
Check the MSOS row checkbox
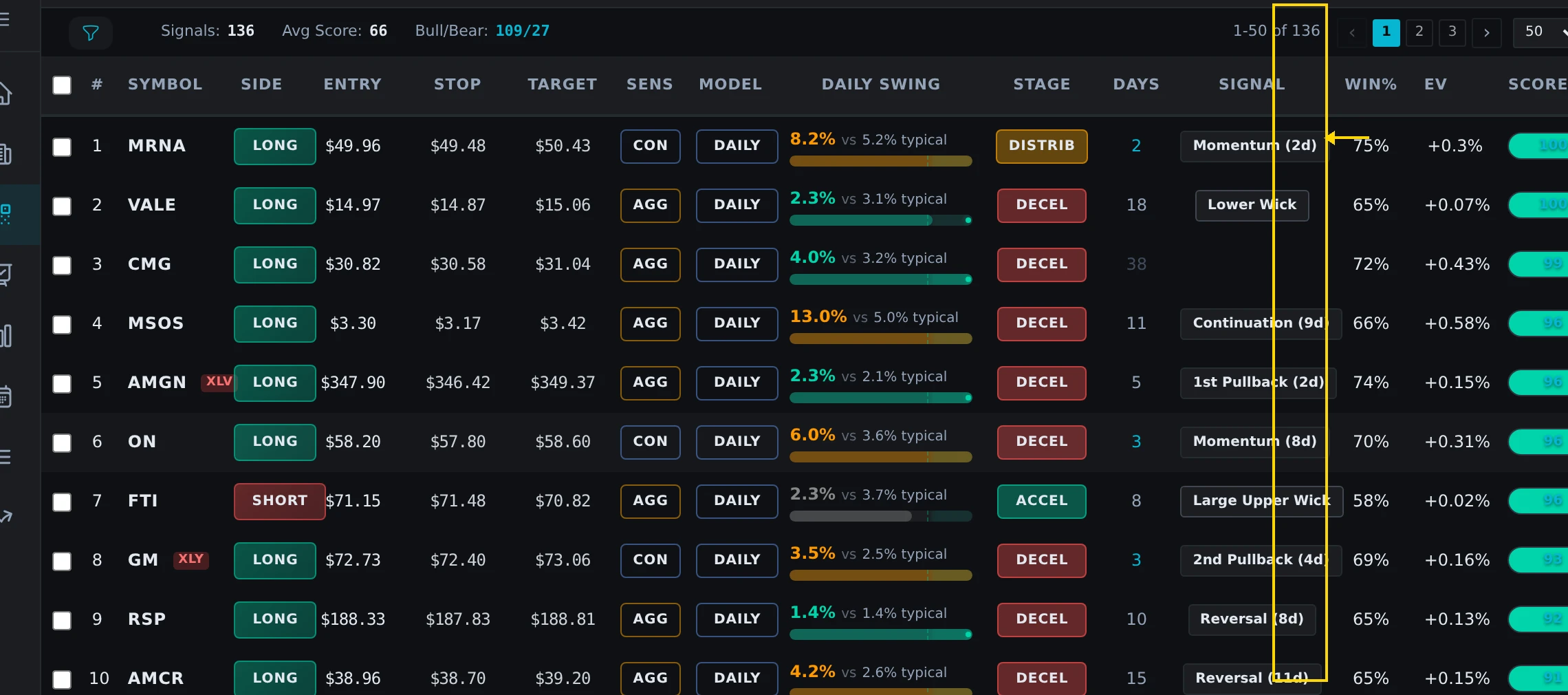62,324
